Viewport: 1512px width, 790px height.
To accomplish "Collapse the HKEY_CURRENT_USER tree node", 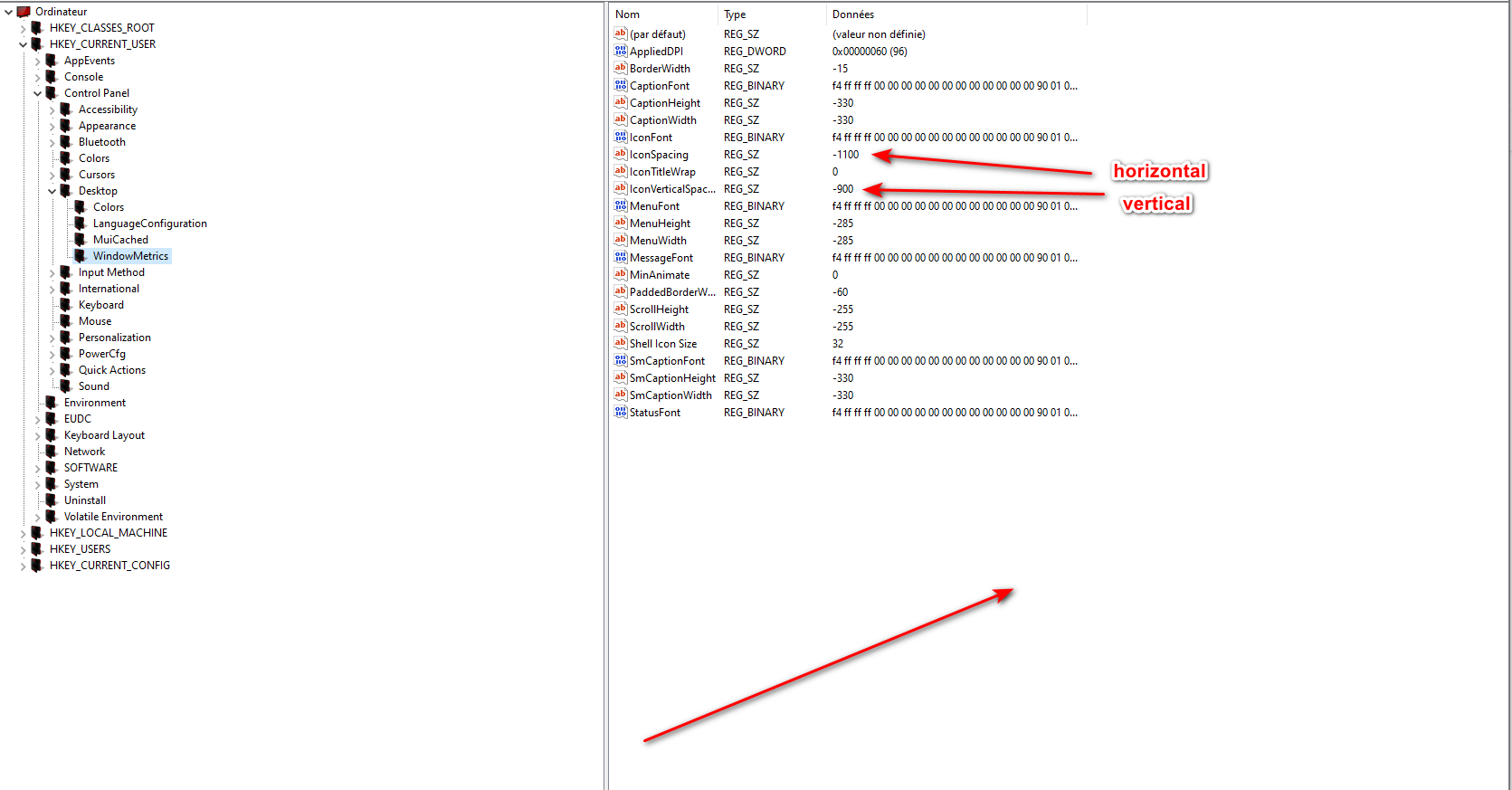I will pos(23,44).
